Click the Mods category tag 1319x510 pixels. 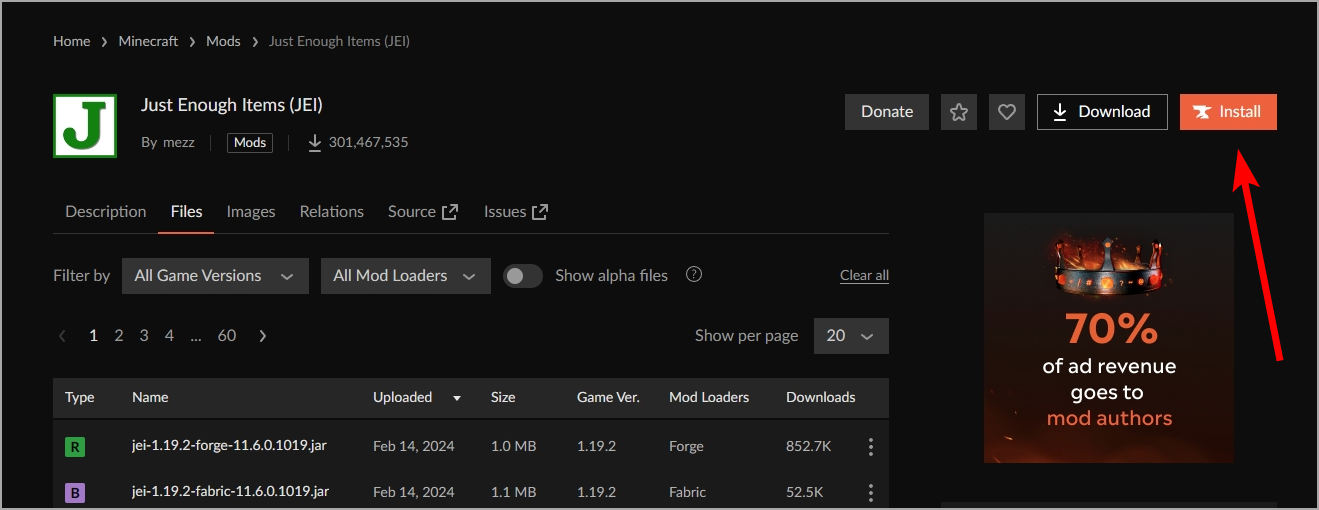tap(250, 143)
